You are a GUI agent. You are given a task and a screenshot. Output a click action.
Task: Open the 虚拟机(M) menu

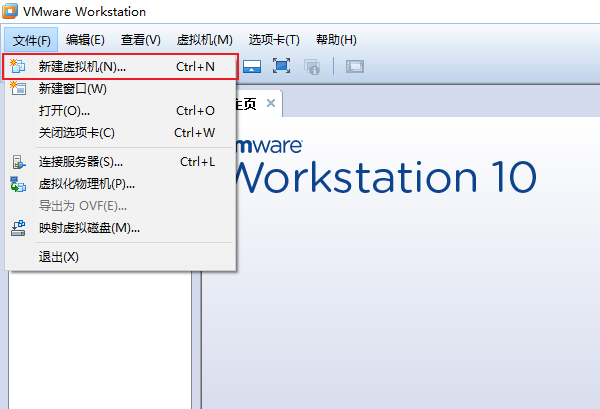204,40
